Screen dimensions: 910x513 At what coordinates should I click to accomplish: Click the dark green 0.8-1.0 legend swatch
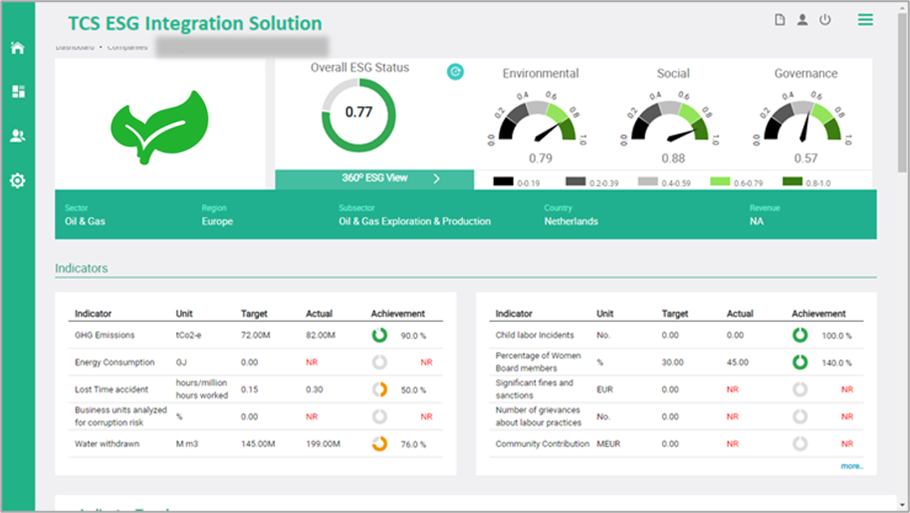[792, 182]
